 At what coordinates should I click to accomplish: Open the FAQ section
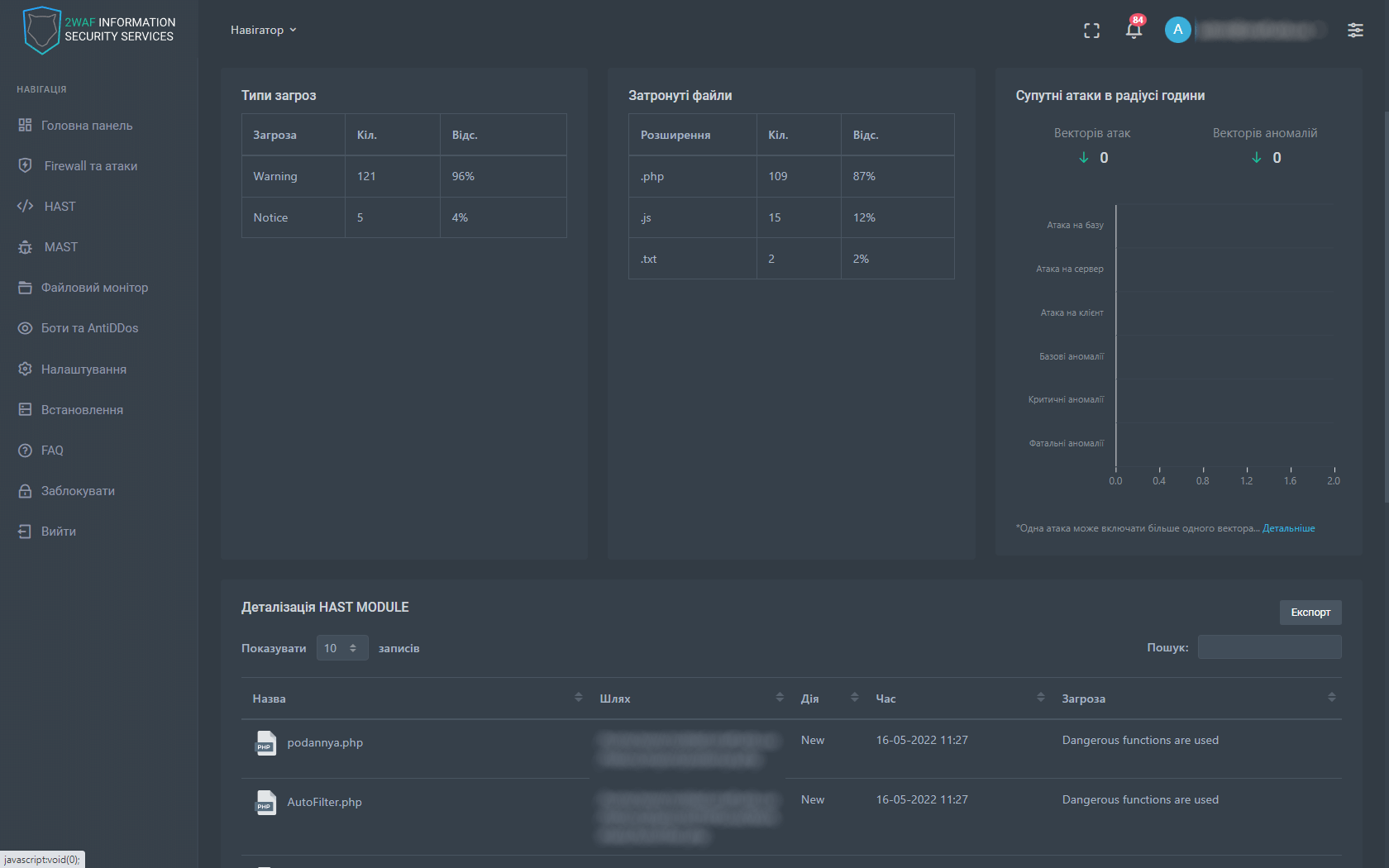coord(51,450)
